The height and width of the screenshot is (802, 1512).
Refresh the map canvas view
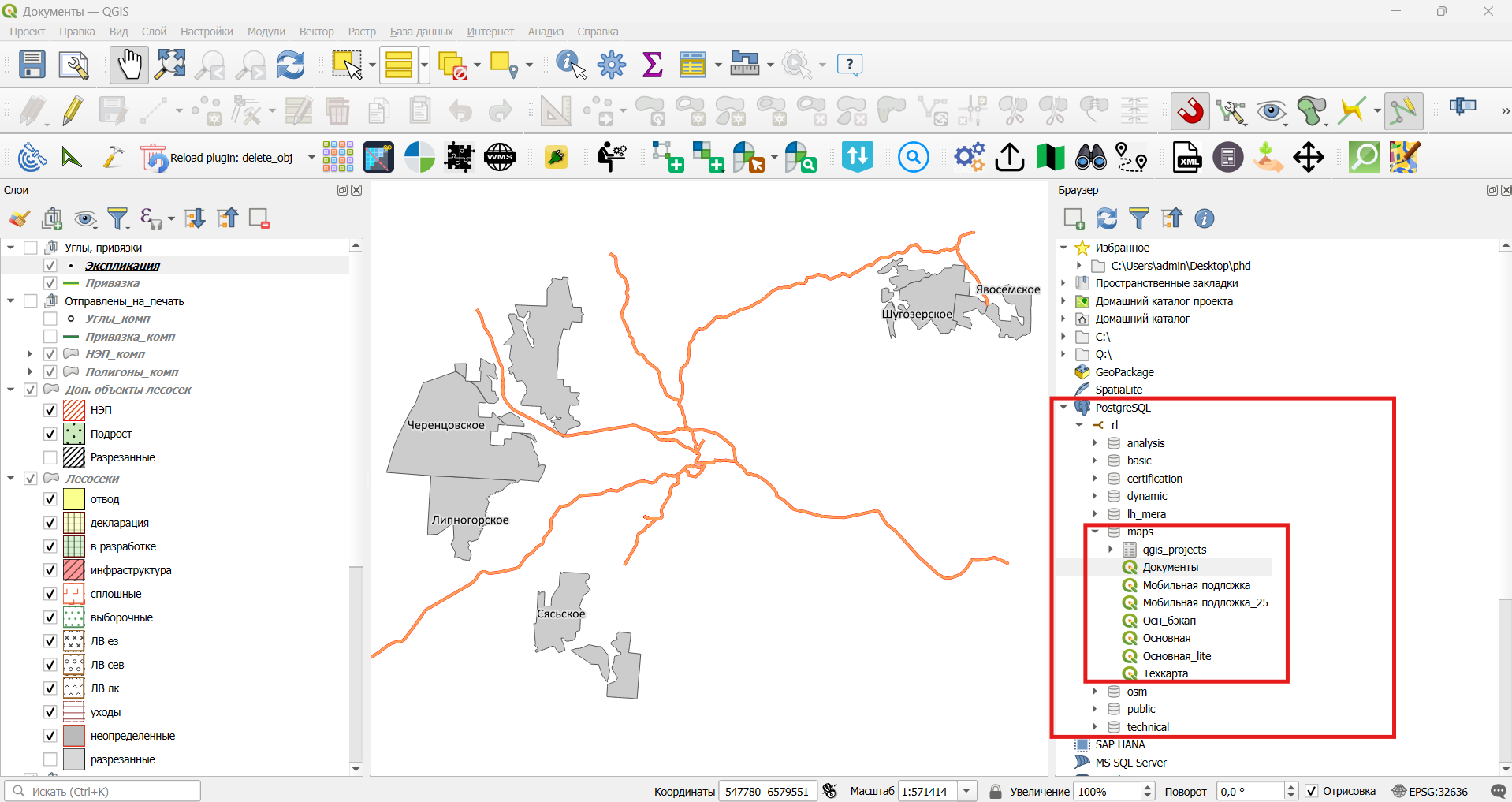291,65
